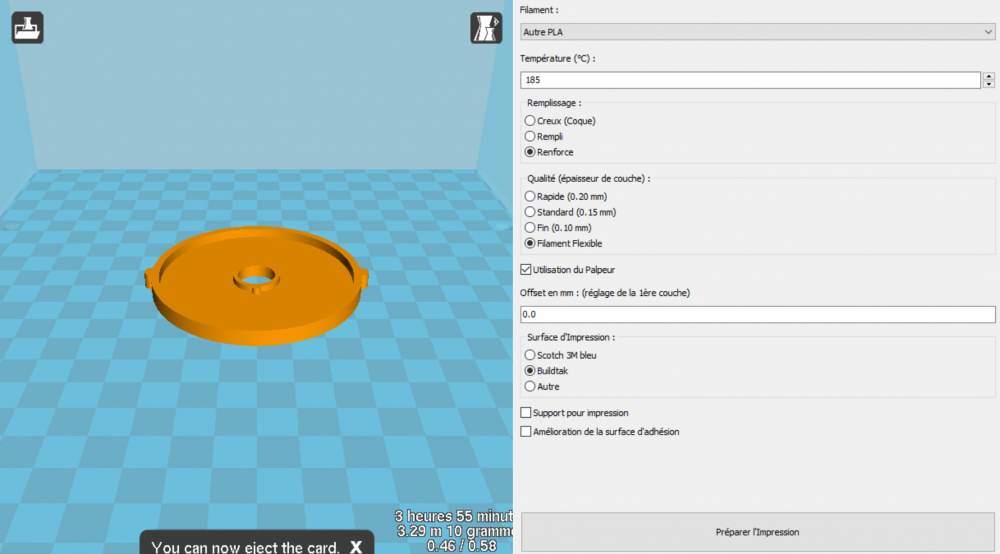Click the Offset en mm input field
This screenshot has height=554, width=1000.
(757, 314)
